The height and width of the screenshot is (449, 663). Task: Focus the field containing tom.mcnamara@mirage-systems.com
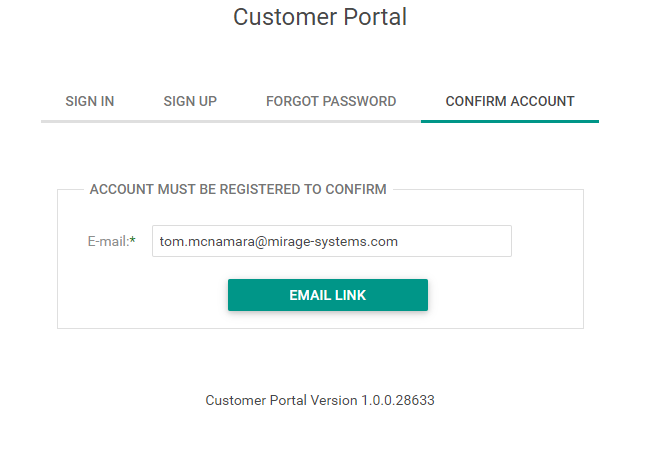[x=331, y=241]
